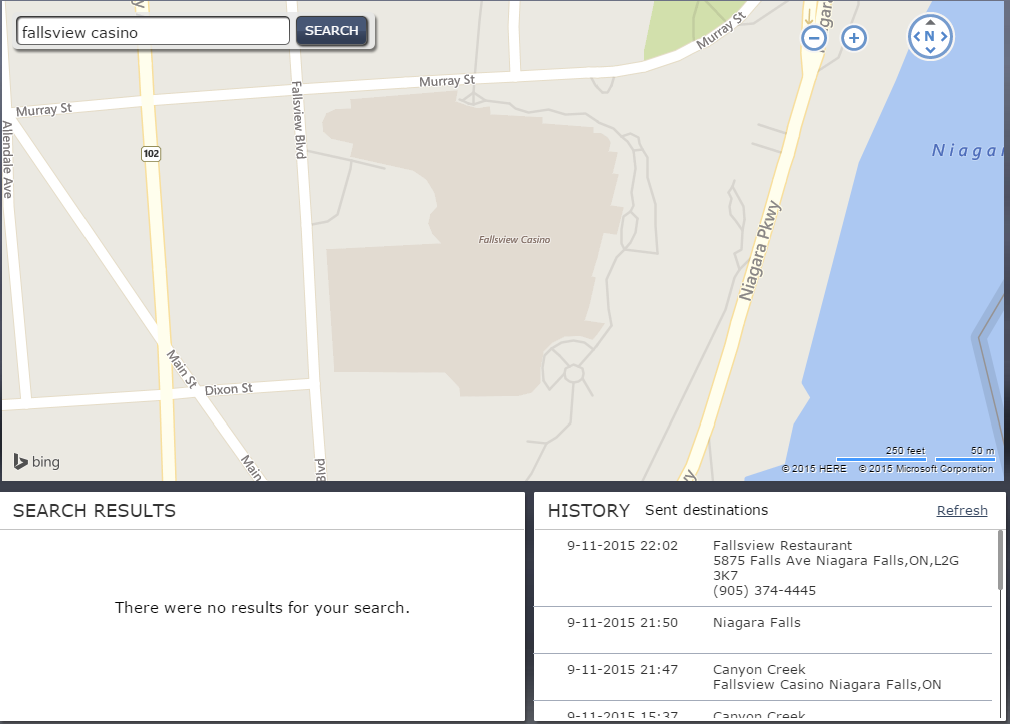Click Fallsview Casino Niagara Falls,ON address
Image resolution: width=1010 pixels, height=724 pixels.
click(x=826, y=685)
